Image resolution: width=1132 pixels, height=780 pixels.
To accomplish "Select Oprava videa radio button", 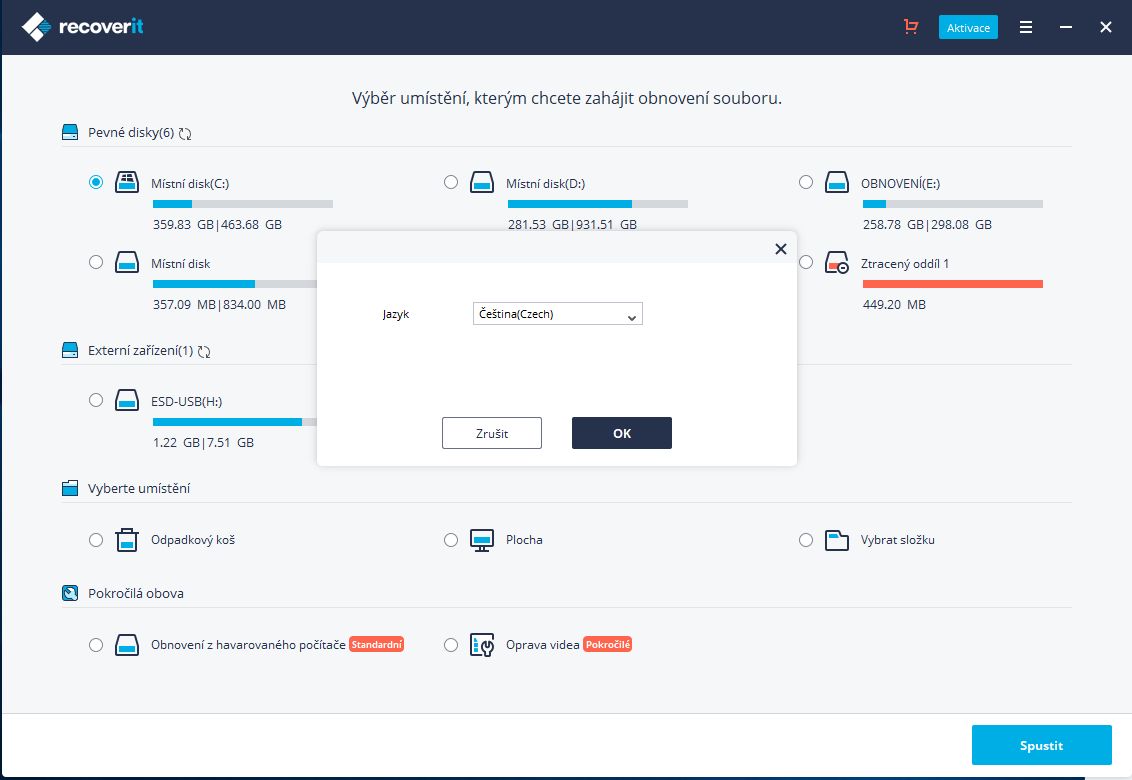I will click(451, 645).
